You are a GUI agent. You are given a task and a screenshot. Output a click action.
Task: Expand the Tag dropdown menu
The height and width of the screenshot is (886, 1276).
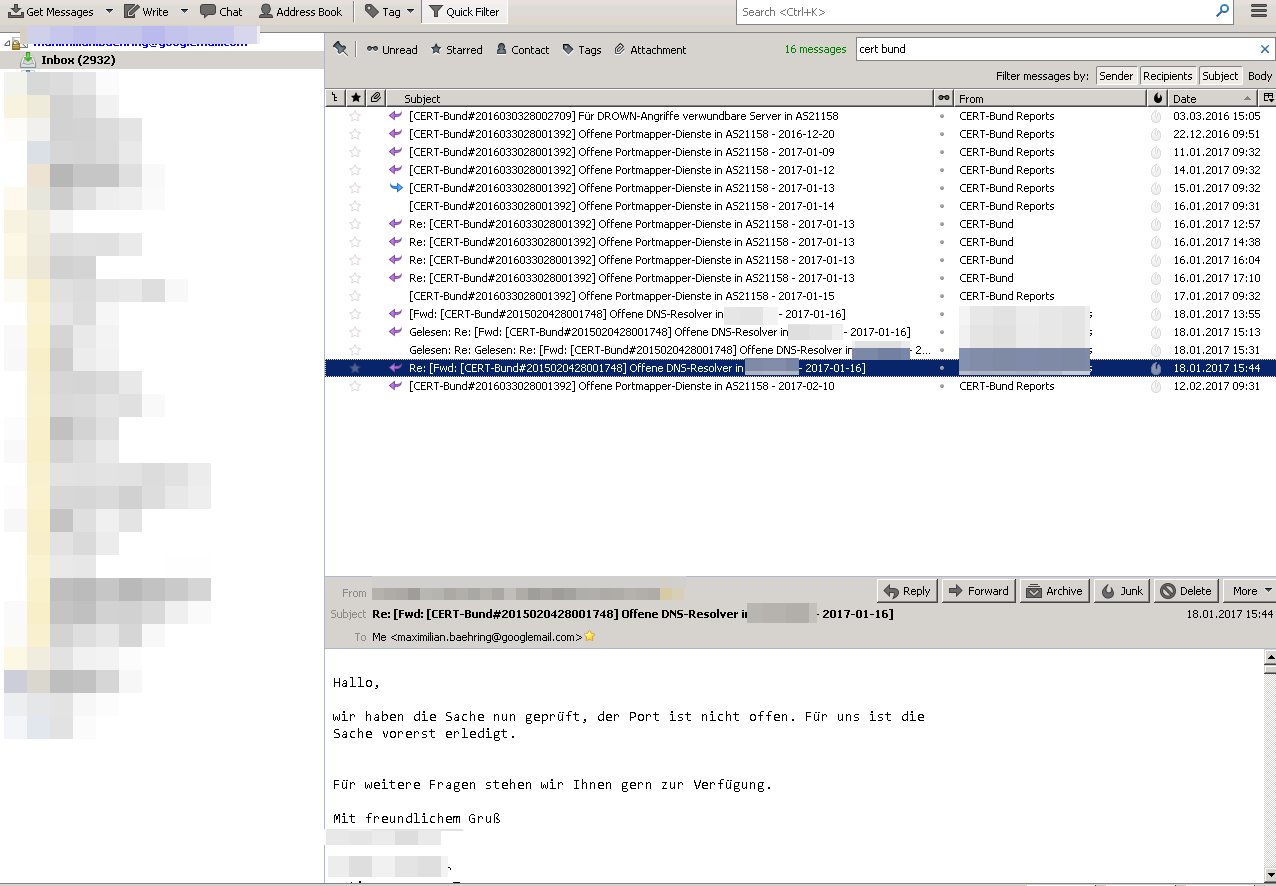[411, 12]
